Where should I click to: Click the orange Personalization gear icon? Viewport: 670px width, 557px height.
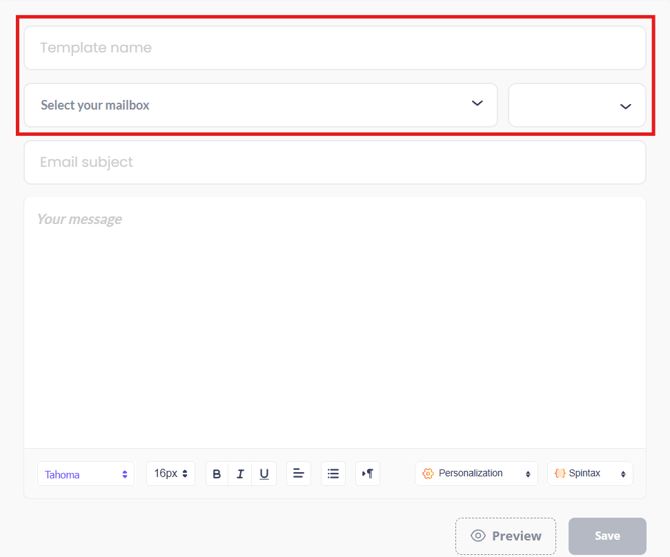[428, 474]
